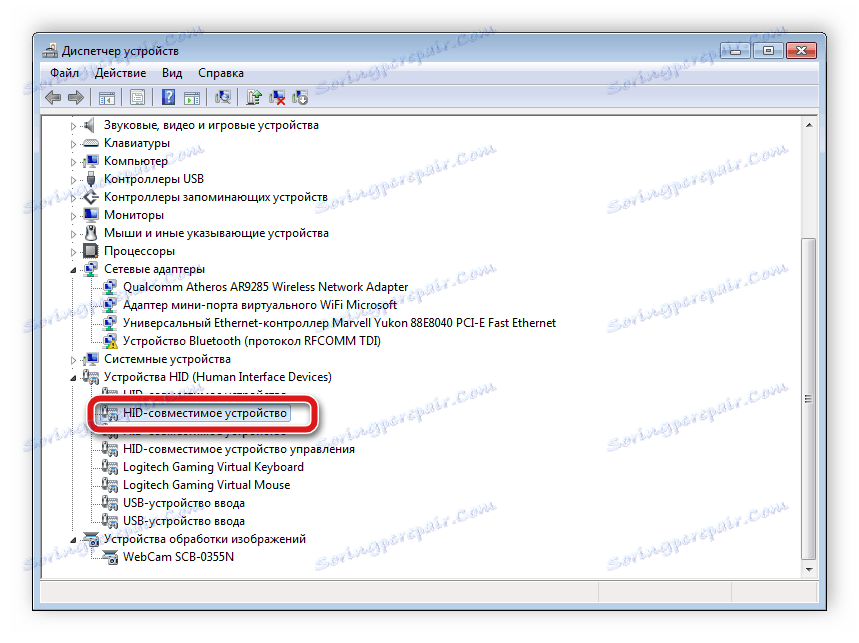Open the Файл menu
The image size is (859, 643).
pos(65,73)
